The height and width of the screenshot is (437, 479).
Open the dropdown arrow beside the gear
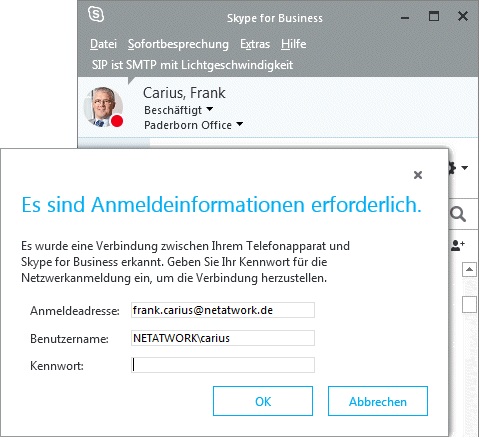tap(465, 168)
